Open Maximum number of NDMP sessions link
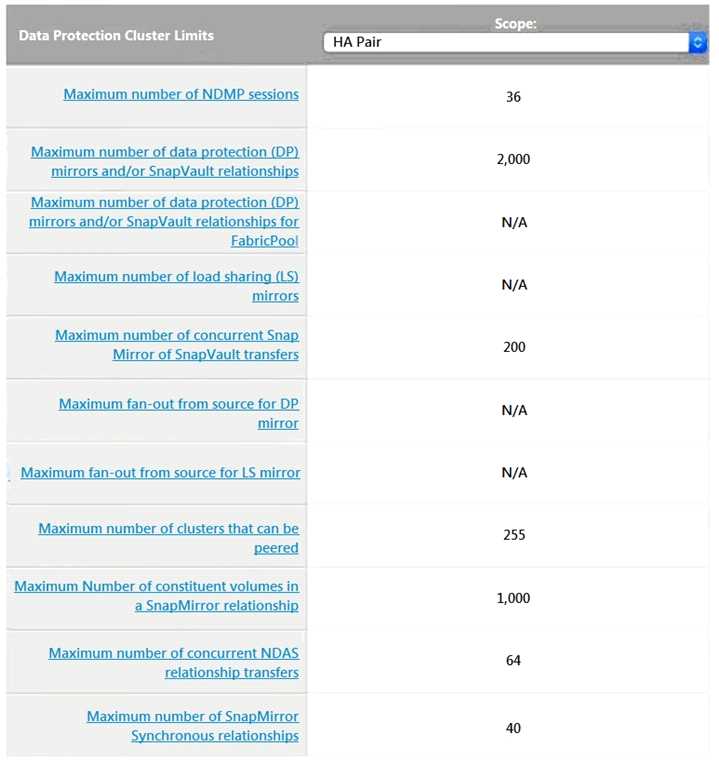719x767 pixels. 181,95
